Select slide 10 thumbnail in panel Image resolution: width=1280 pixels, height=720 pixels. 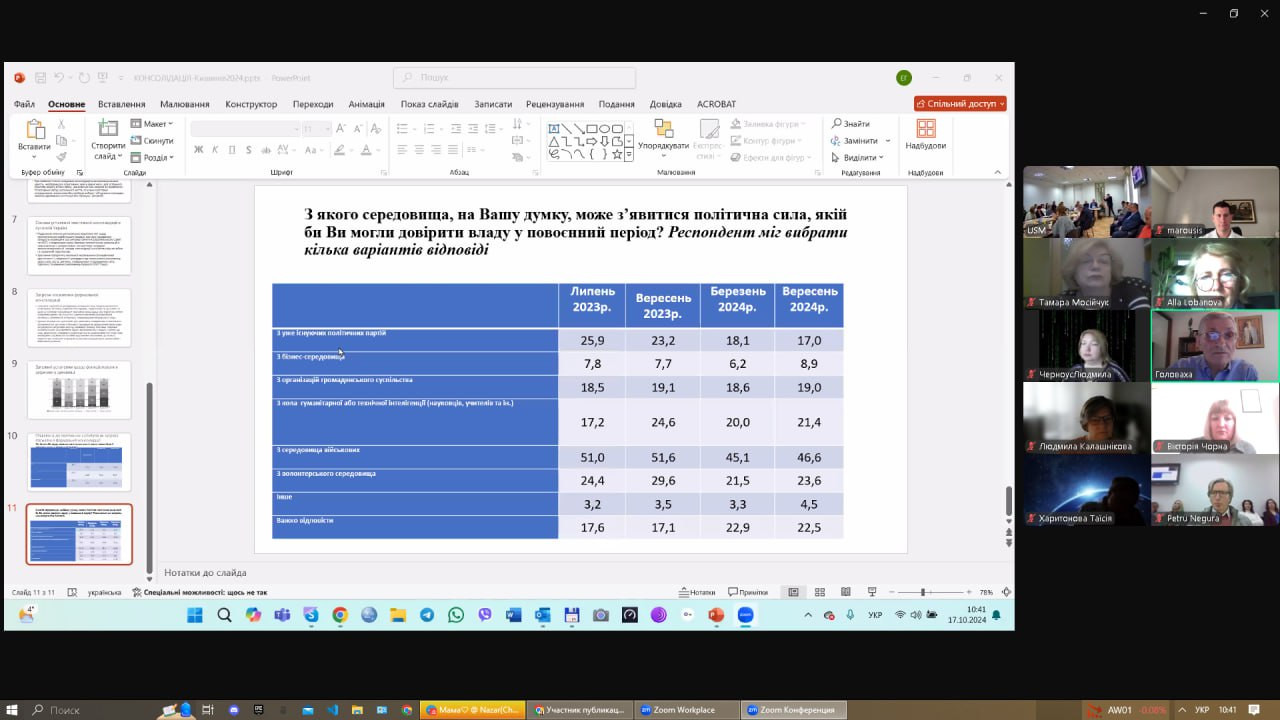pyautogui.click(x=79, y=462)
